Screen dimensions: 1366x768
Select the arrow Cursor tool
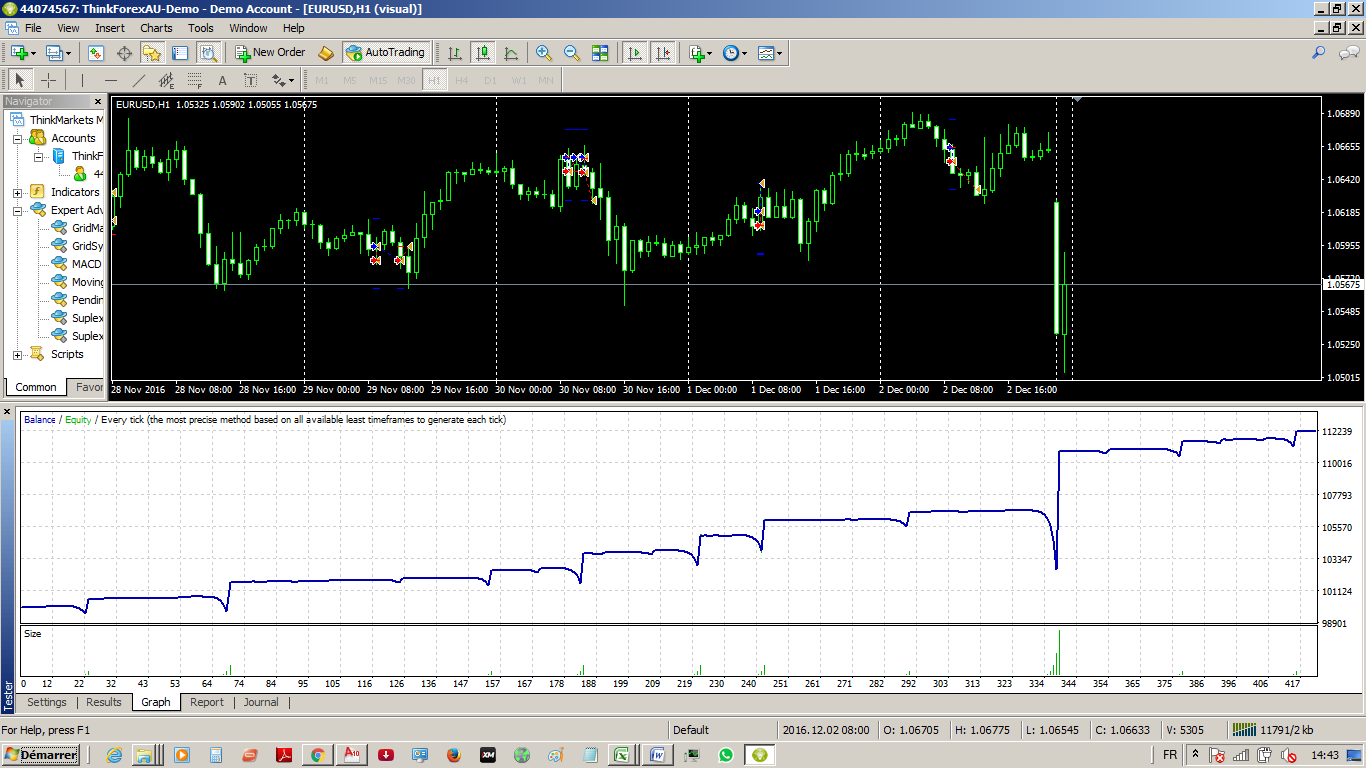(x=20, y=80)
